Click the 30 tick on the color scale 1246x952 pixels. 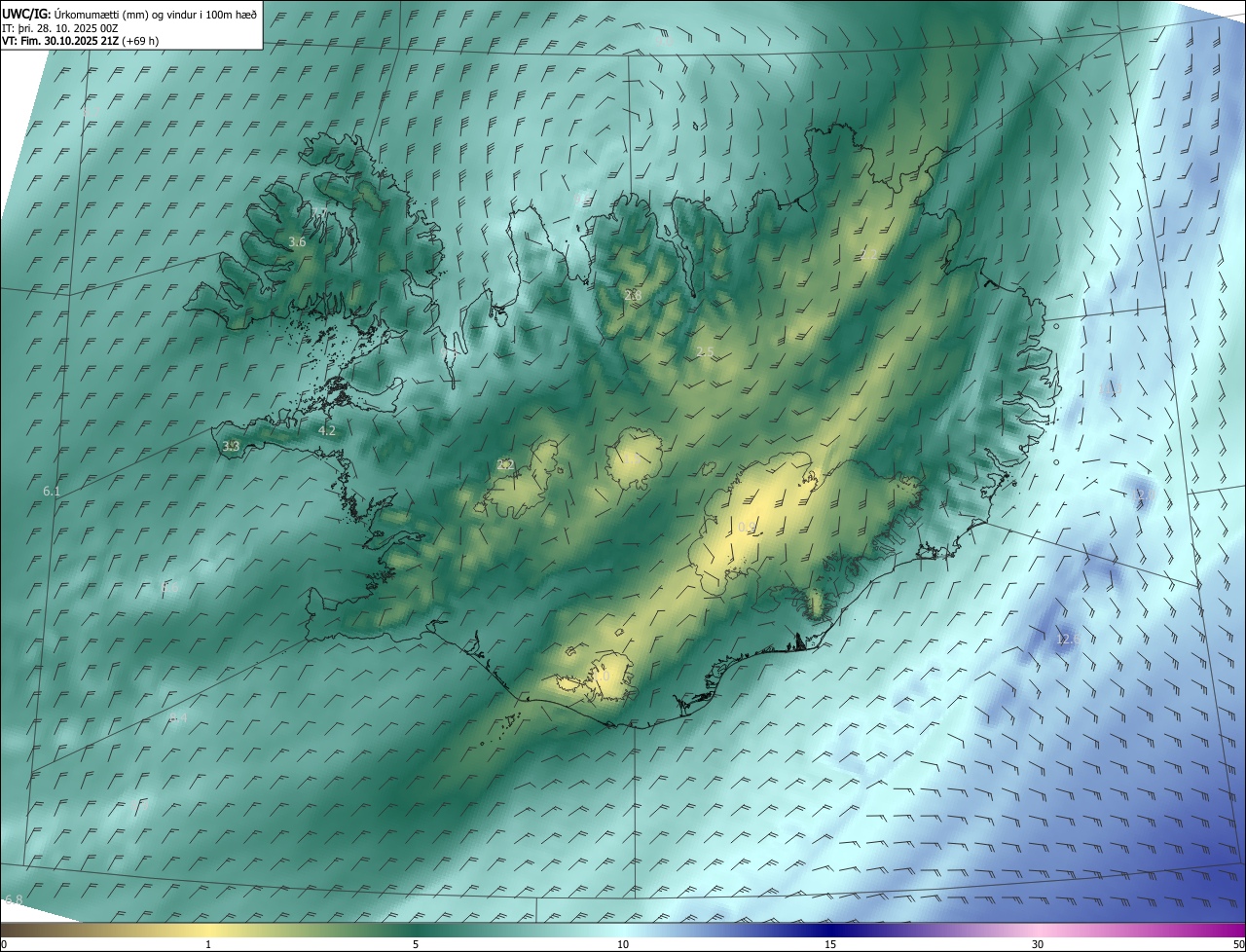(x=1038, y=944)
